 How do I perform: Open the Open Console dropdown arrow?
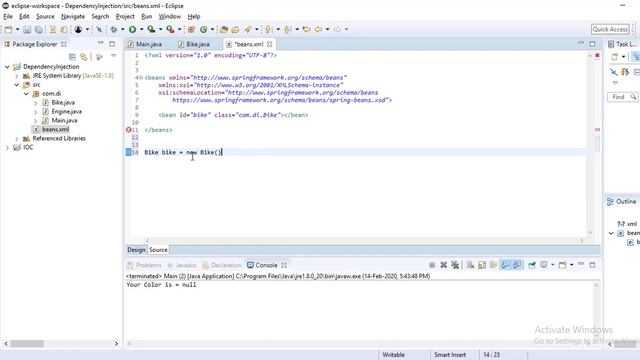[x=571, y=265]
